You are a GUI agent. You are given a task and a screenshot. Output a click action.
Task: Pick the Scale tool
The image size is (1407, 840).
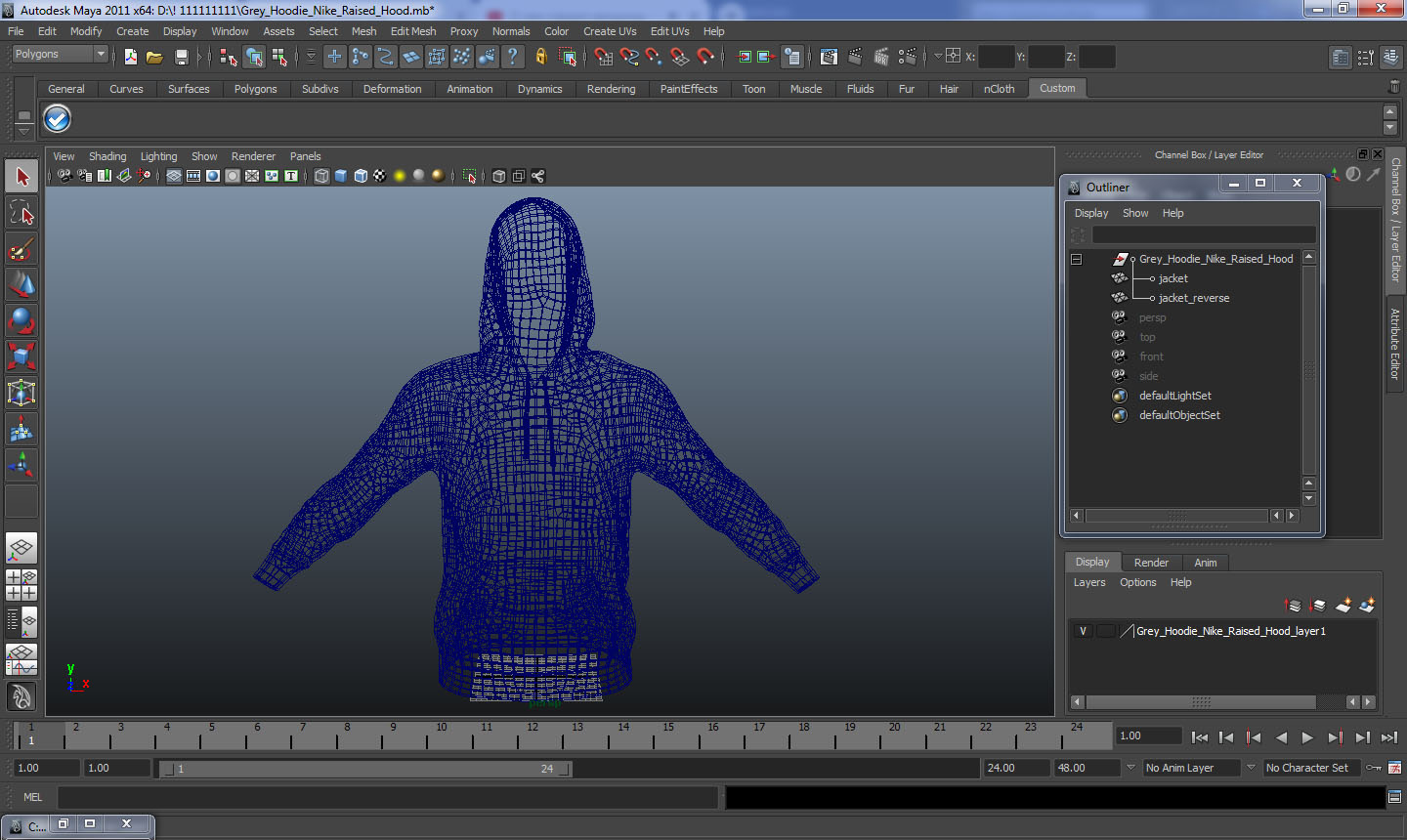coord(21,357)
